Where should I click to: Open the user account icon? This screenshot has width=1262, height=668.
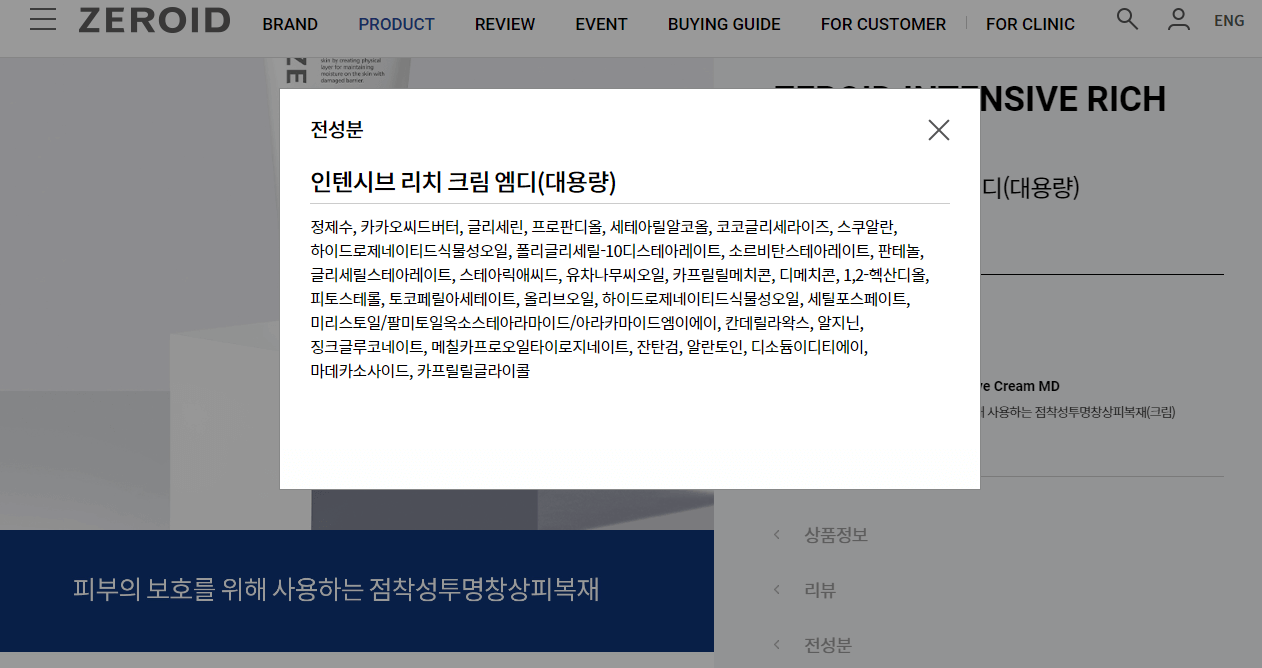coord(1179,19)
